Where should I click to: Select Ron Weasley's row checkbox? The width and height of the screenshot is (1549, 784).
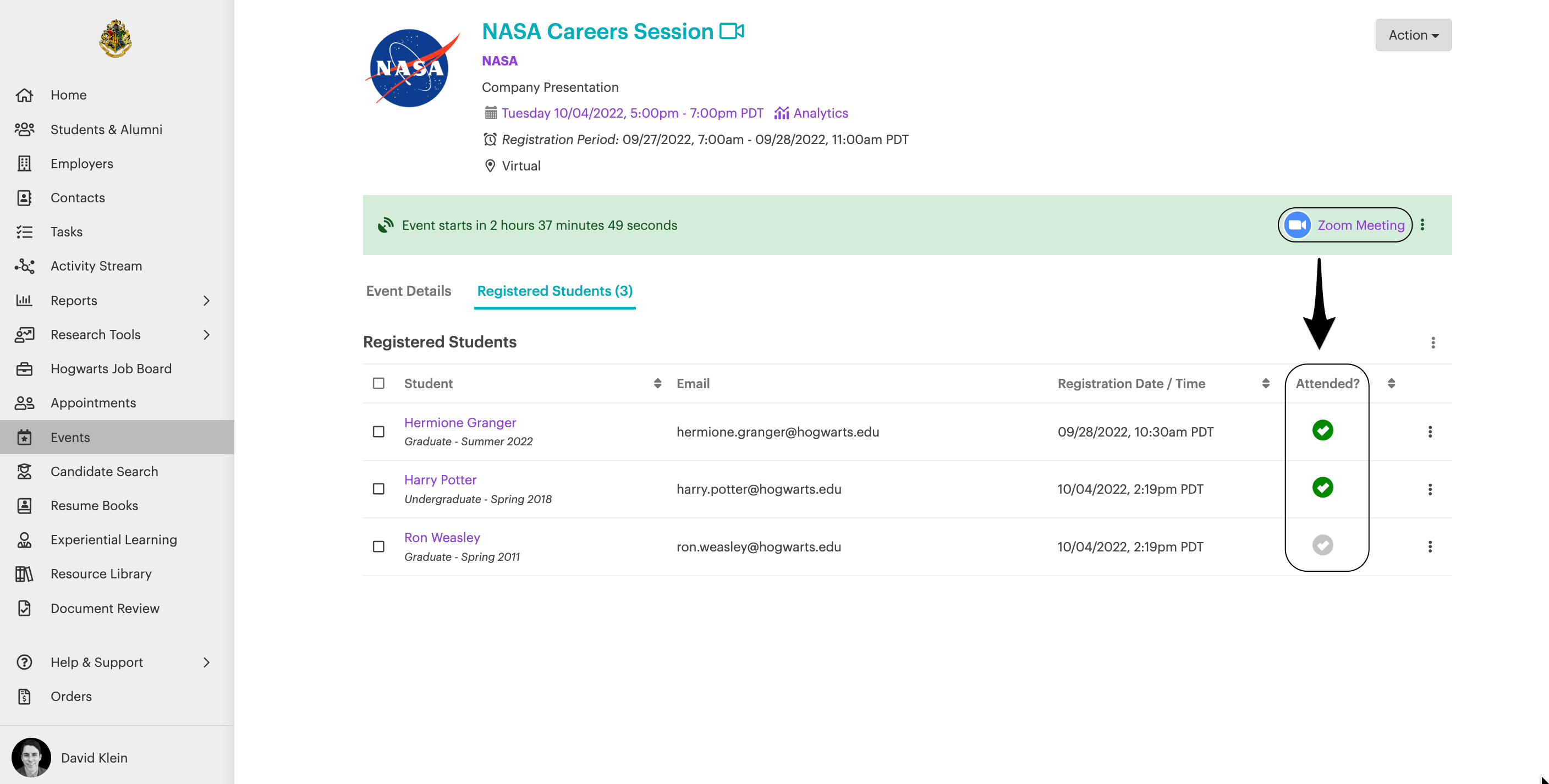pos(378,546)
